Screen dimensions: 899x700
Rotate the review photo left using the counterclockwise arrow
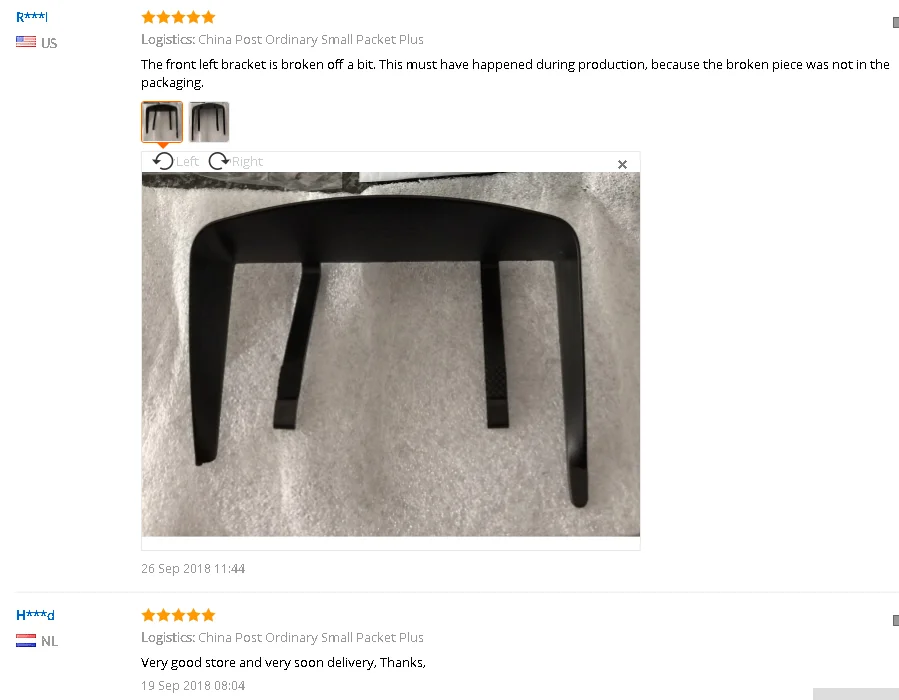coord(163,161)
